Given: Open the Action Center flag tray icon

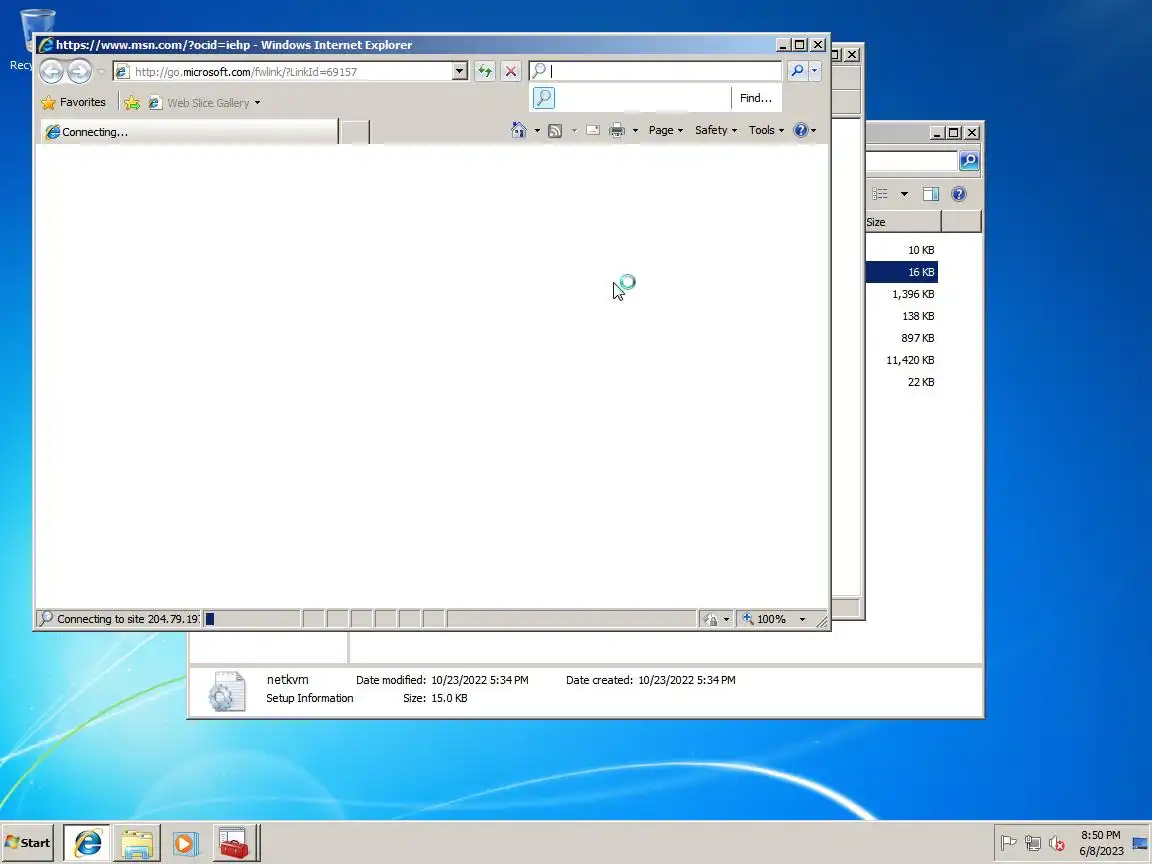Looking at the screenshot, I should (1009, 843).
